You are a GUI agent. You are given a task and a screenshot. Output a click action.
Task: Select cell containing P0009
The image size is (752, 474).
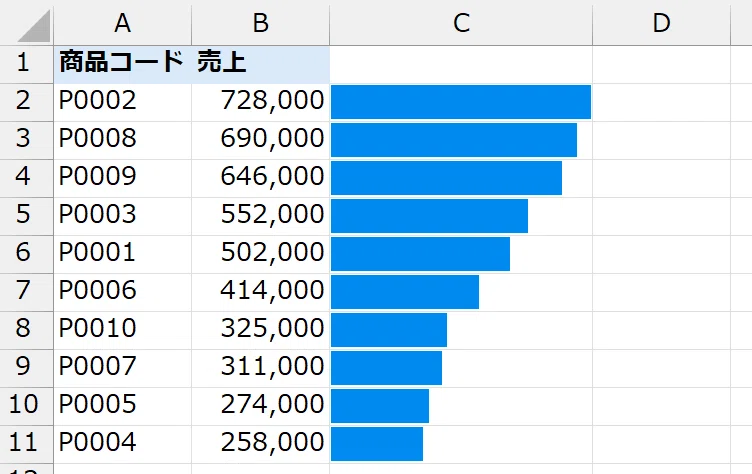123,178
